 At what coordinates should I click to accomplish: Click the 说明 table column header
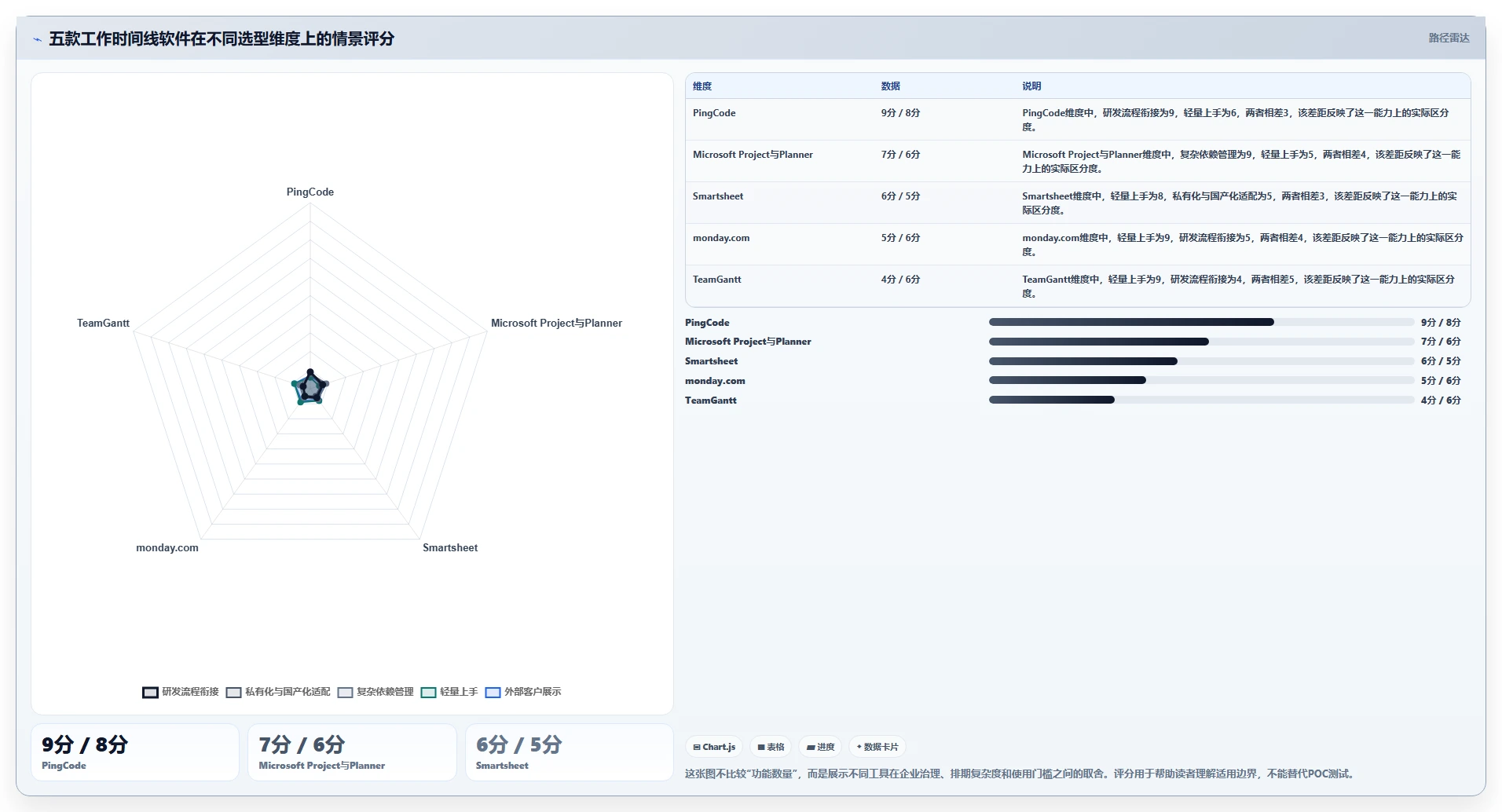[1031, 86]
